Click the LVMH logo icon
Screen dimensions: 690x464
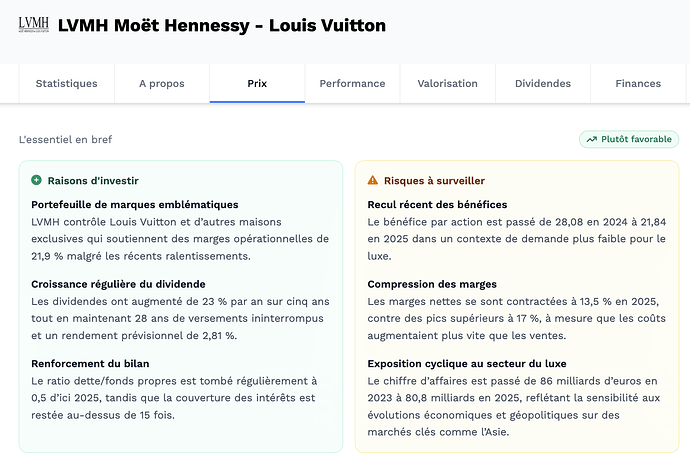click(x=33, y=25)
